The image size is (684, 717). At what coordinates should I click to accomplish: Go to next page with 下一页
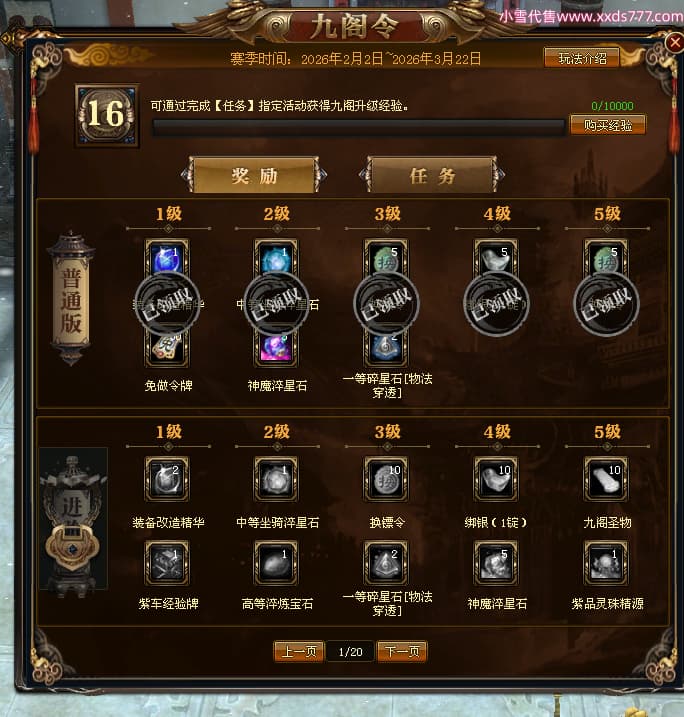tap(402, 651)
